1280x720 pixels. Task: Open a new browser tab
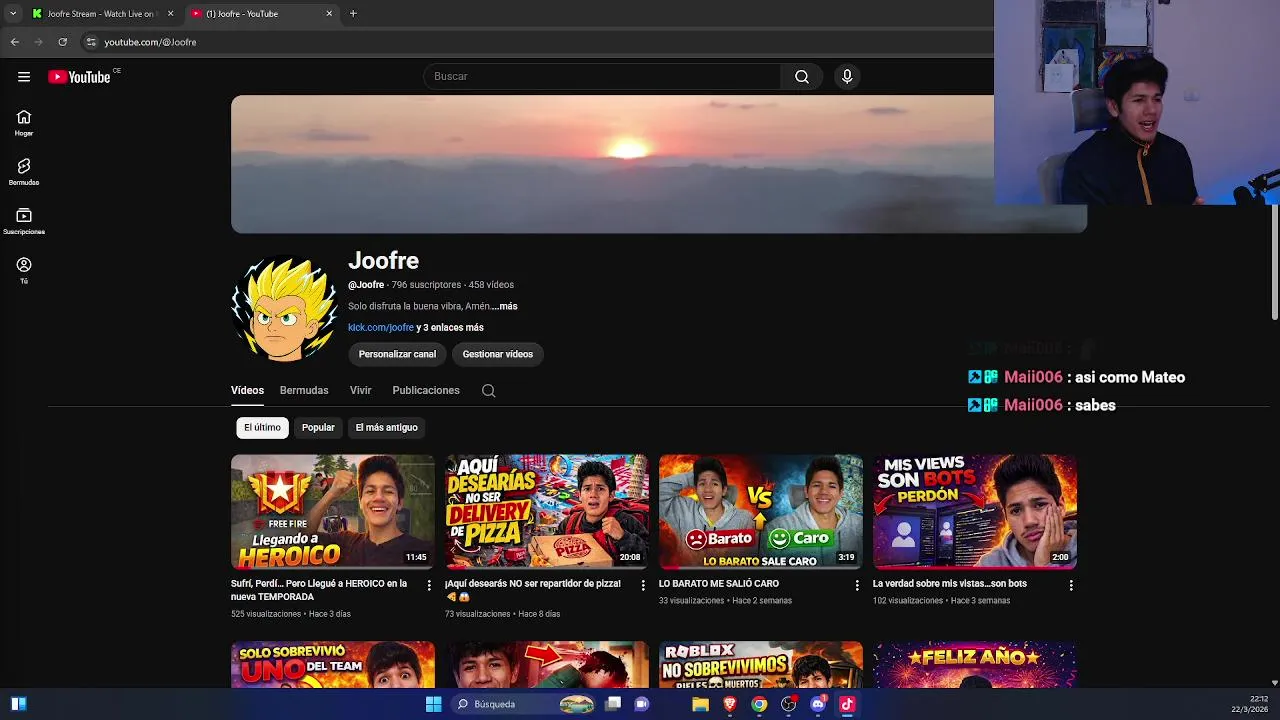click(x=353, y=13)
